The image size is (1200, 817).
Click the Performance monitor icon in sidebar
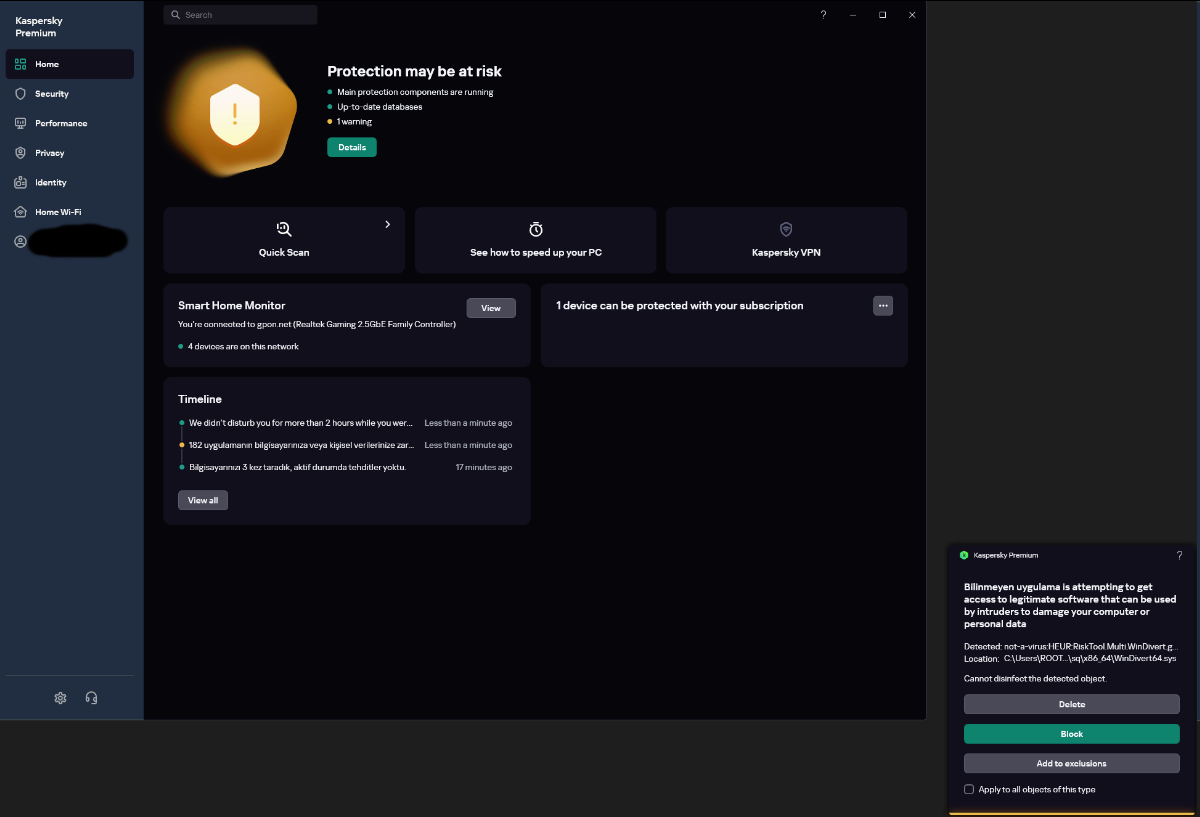click(x=20, y=123)
